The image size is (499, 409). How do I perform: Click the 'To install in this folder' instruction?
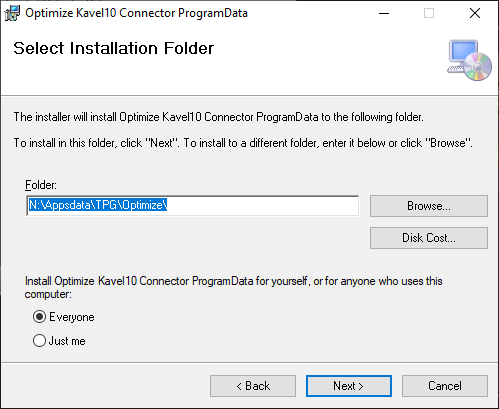pyautogui.click(x=243, y=143)
